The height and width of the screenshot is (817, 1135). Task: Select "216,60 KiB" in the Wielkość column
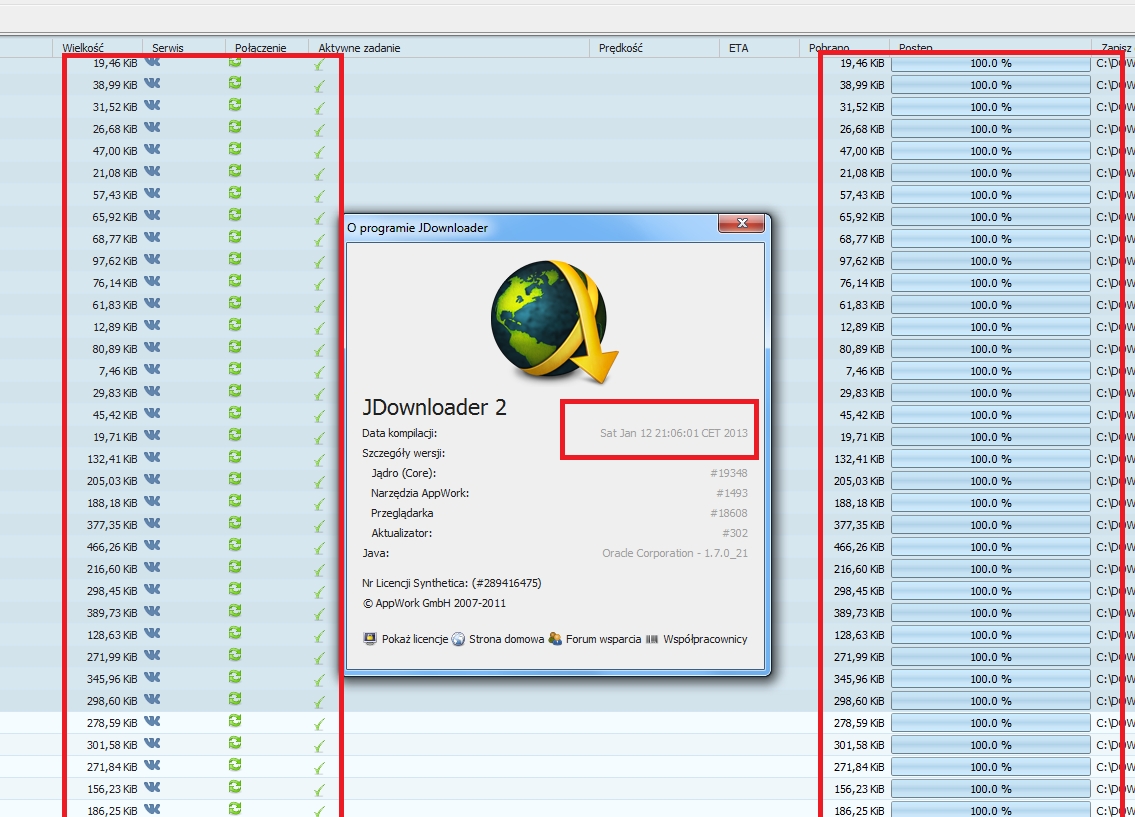pos(112,569)
